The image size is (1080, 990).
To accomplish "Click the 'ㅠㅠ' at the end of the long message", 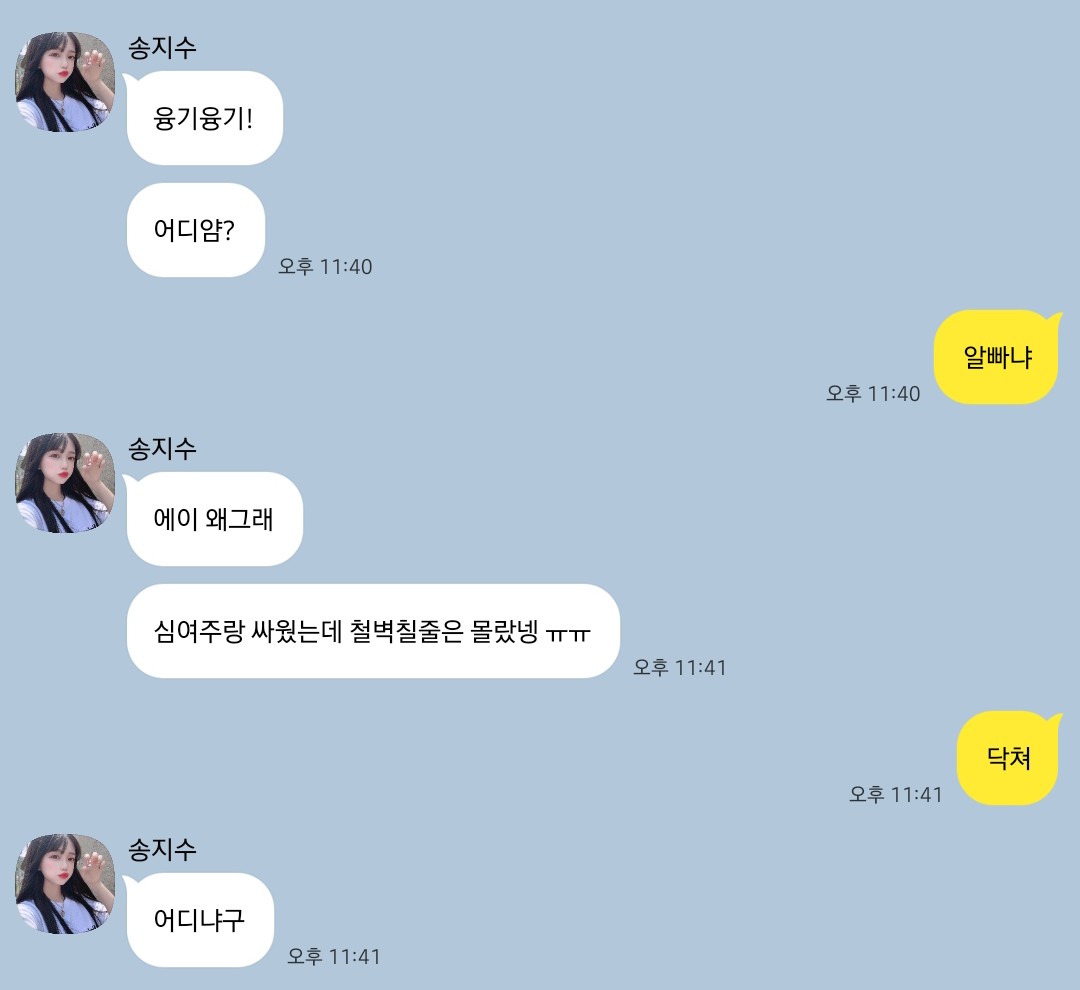I will (569, 634).
